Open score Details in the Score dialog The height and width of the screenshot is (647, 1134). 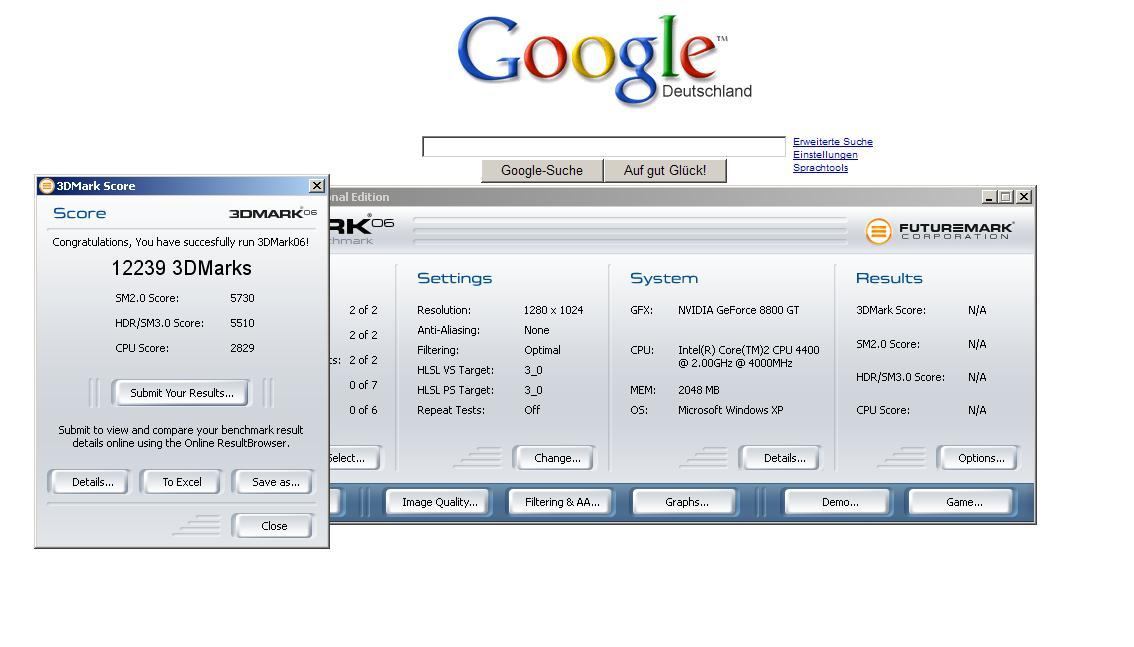point(93,482)
